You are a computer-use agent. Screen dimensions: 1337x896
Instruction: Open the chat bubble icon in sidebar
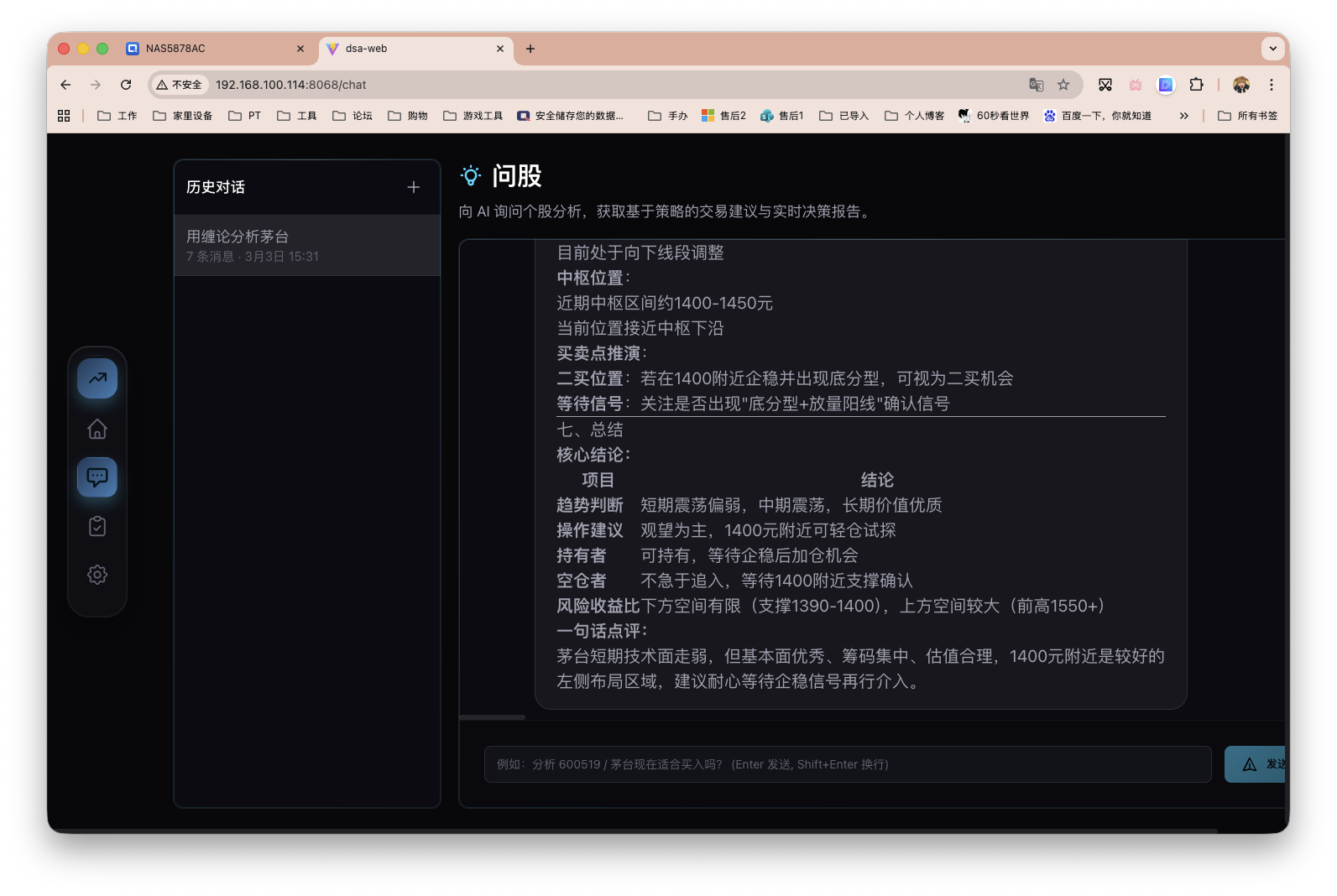[97, 477]
